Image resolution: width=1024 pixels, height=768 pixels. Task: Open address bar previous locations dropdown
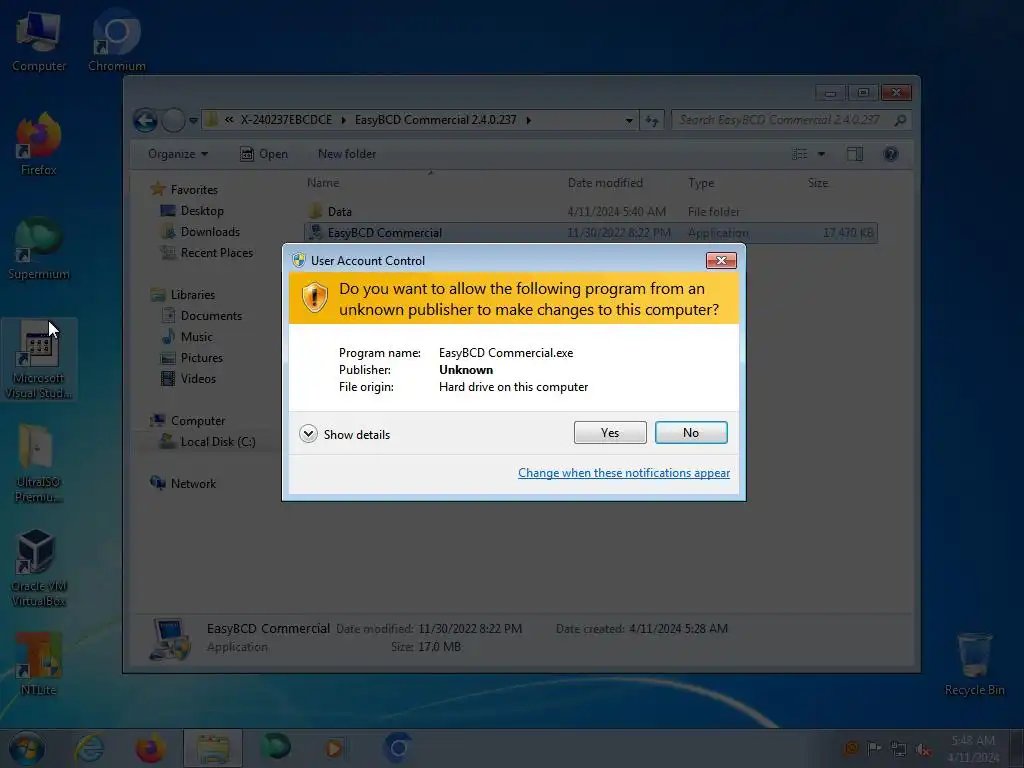[629, 120]
